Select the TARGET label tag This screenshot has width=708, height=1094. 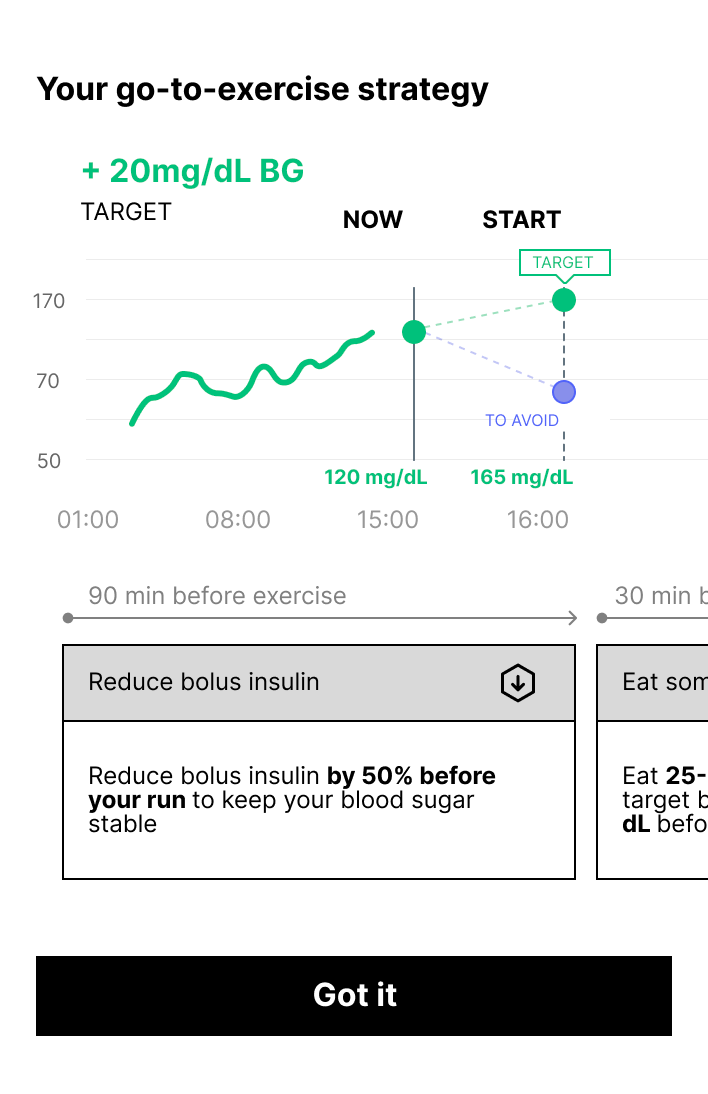click(x=564, y=262)
